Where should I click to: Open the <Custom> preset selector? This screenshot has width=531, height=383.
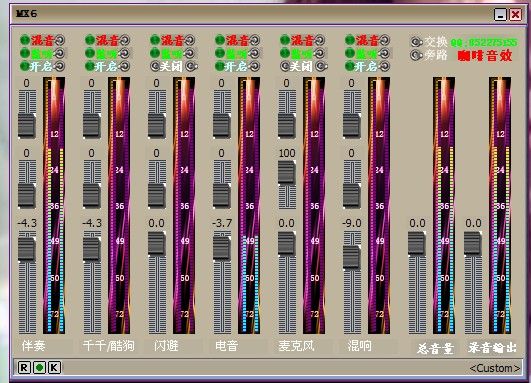(x=495, y=368)
